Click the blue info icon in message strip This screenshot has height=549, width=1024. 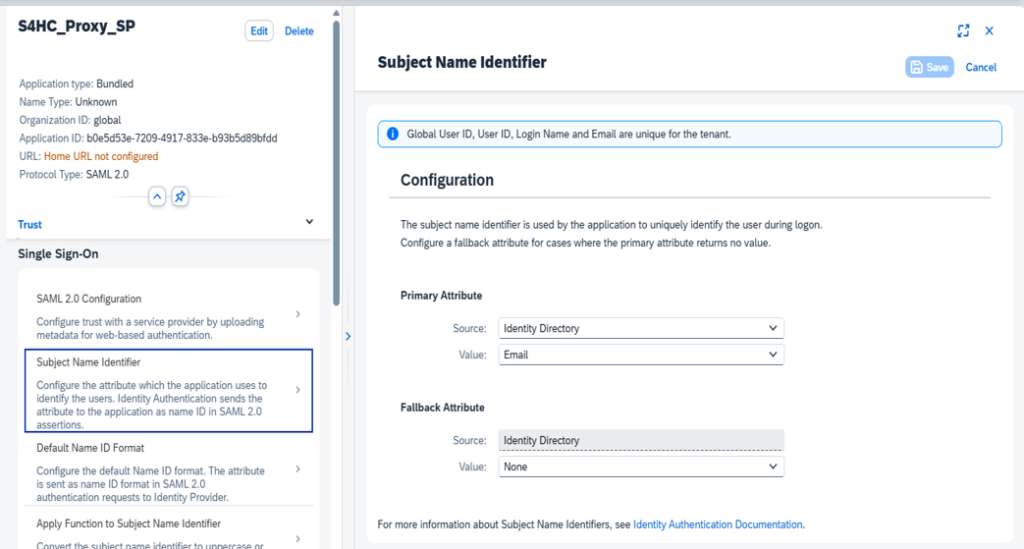392,134
